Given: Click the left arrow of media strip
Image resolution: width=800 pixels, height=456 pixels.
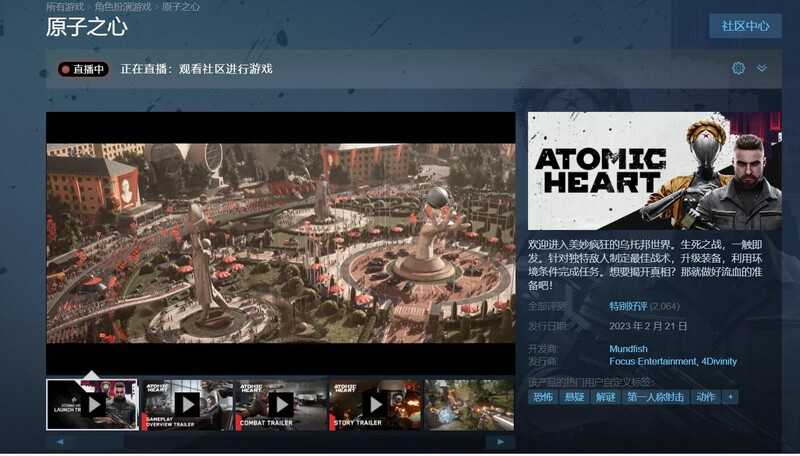Looking at the screenshot, I should point(60,442).
